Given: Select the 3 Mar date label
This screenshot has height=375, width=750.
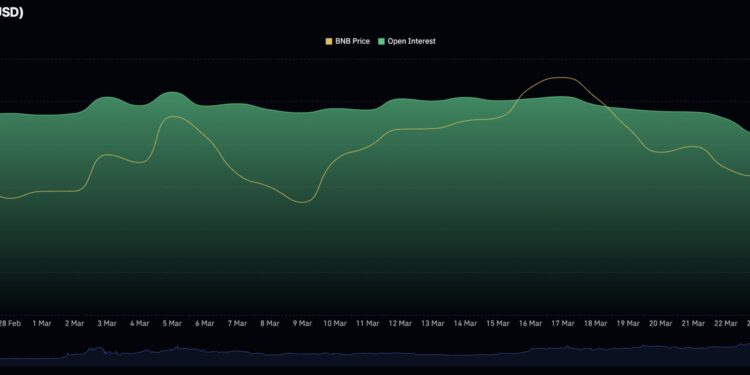Looking at the screenshot, I should [x=107, y=323].
